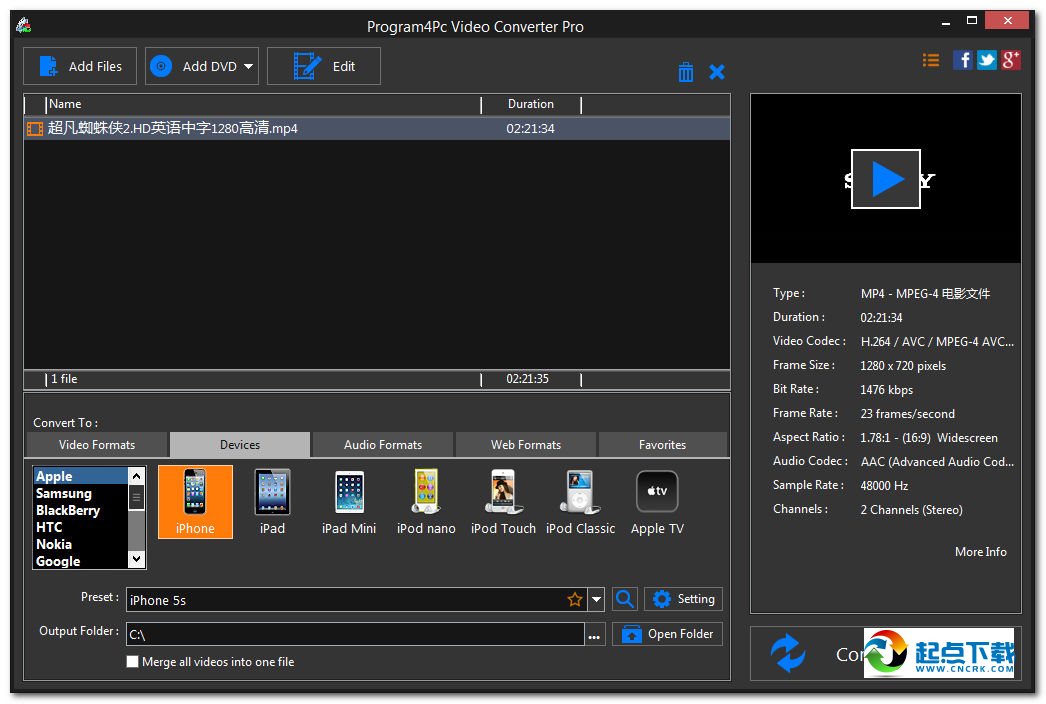Click the Output Folder path field
Viewport: 1046px width, 704px height.
[355, 634]
